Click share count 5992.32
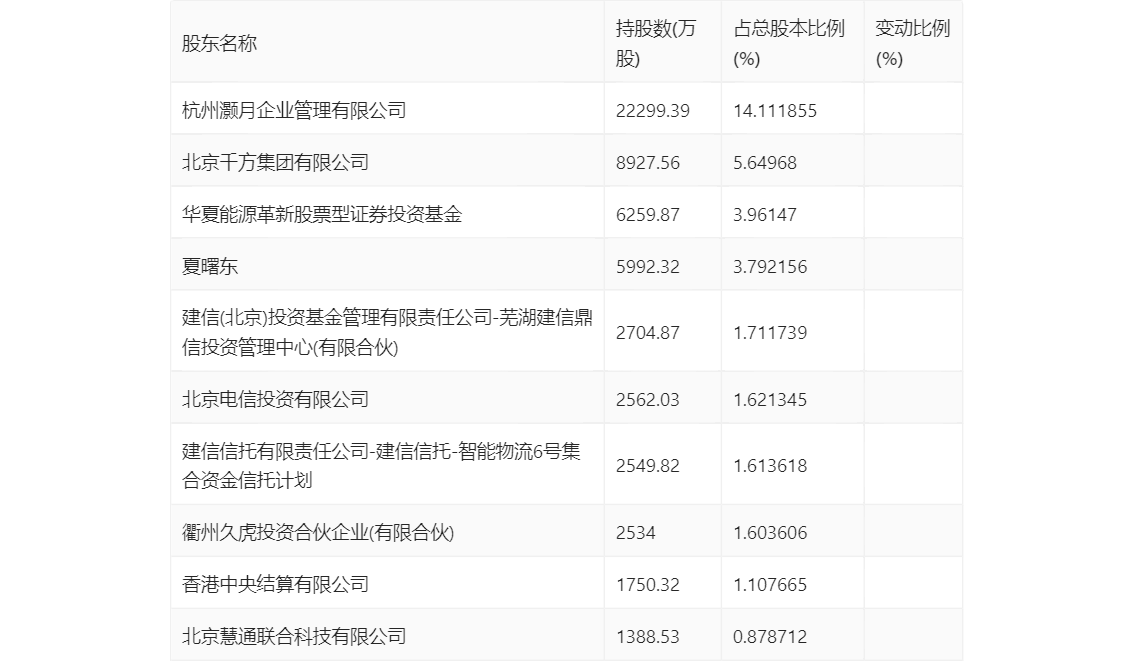 coord(647,267)
